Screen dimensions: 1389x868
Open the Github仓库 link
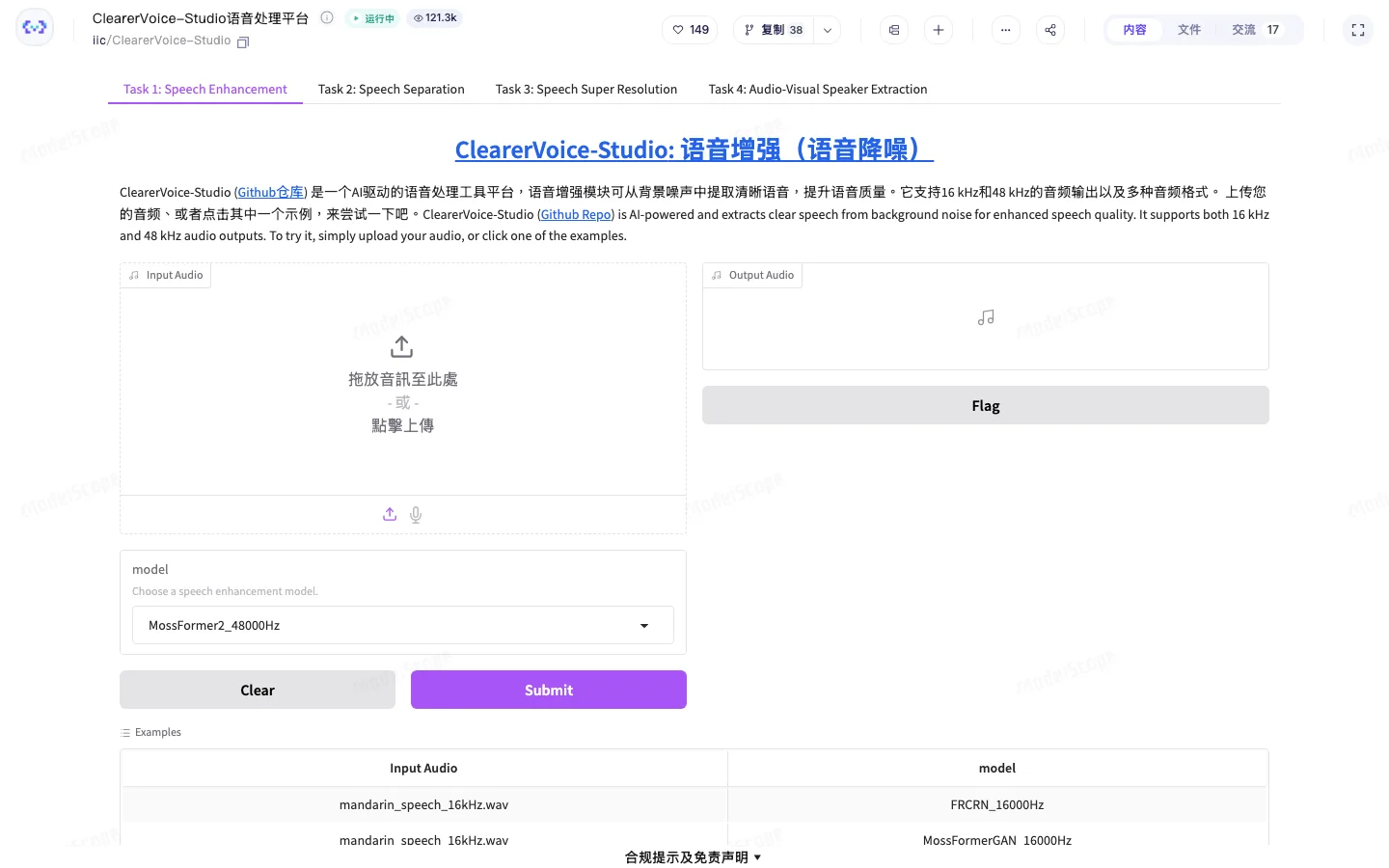(271, 192)
